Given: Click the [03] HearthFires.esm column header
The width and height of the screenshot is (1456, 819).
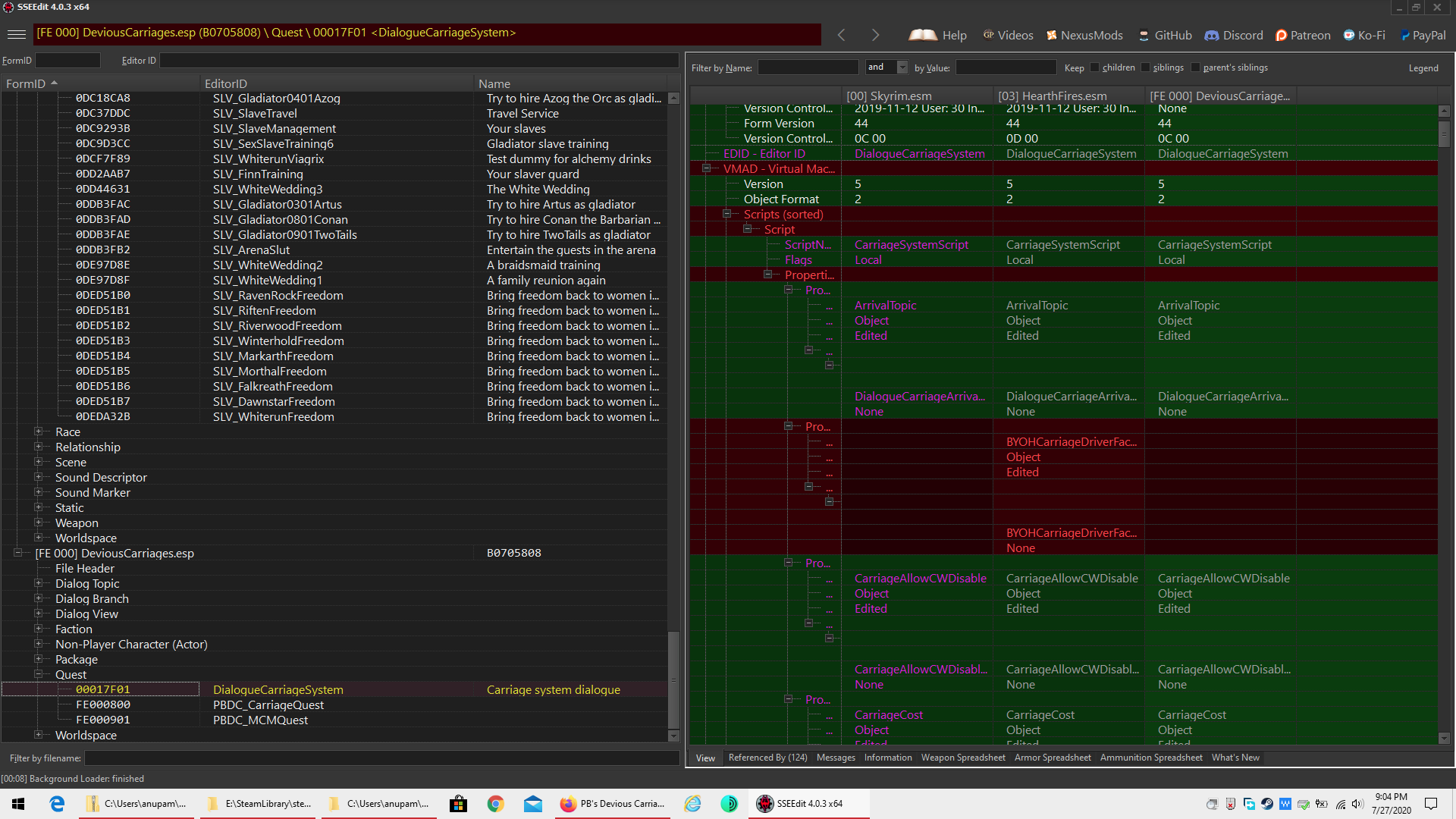Looking at the screenshot, I should [1068, 96].
